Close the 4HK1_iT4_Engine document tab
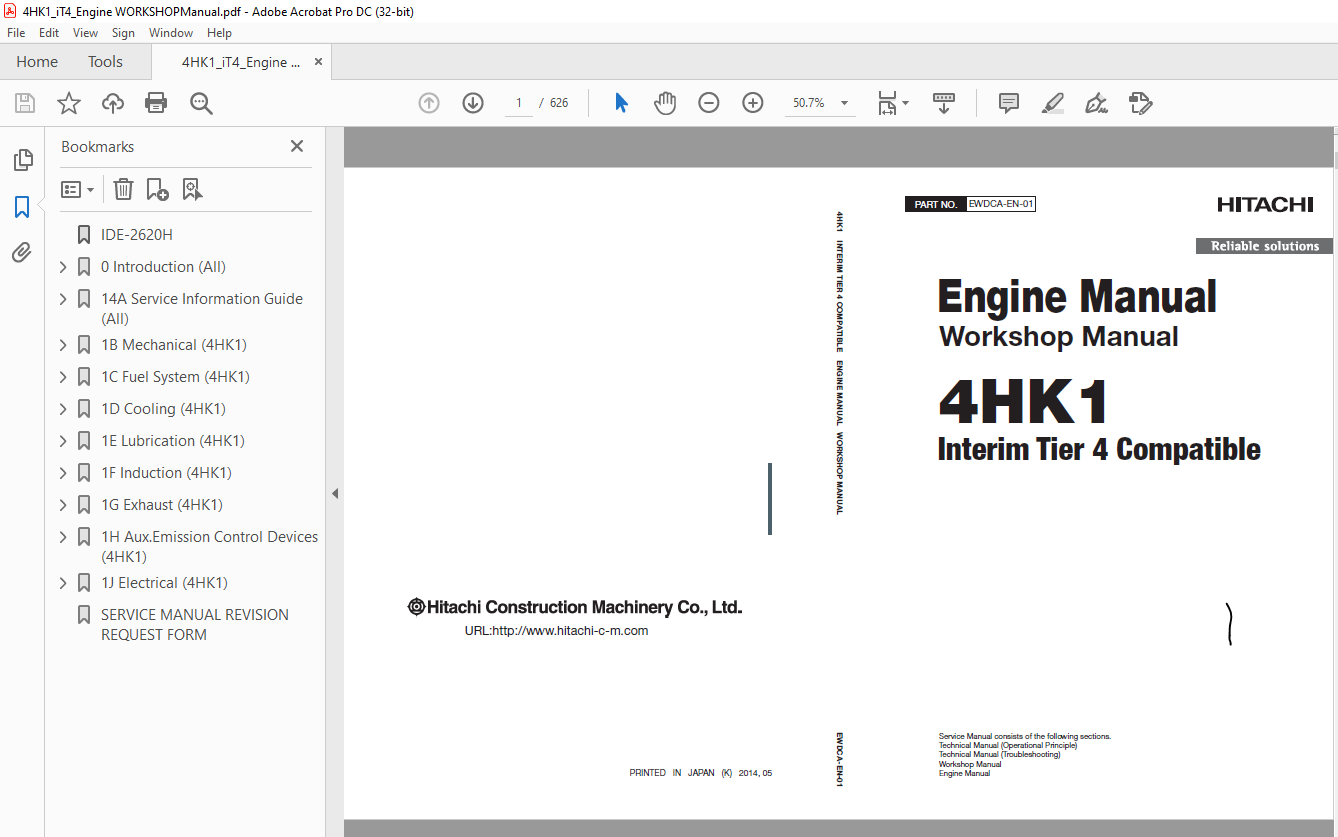Viewport: 1338px width, 837px height. tap(319, 62)
